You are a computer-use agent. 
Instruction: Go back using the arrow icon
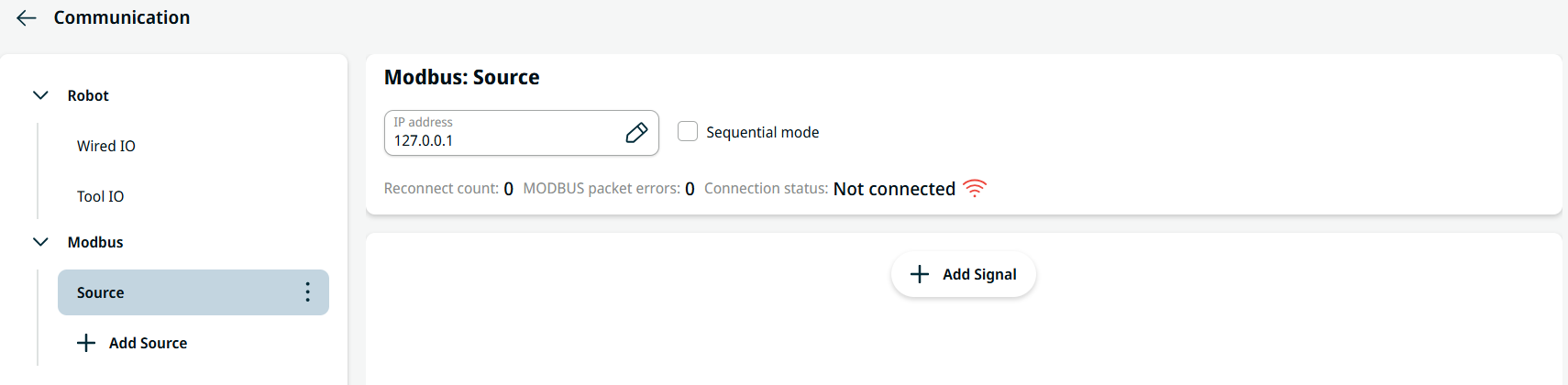[27, 18]
